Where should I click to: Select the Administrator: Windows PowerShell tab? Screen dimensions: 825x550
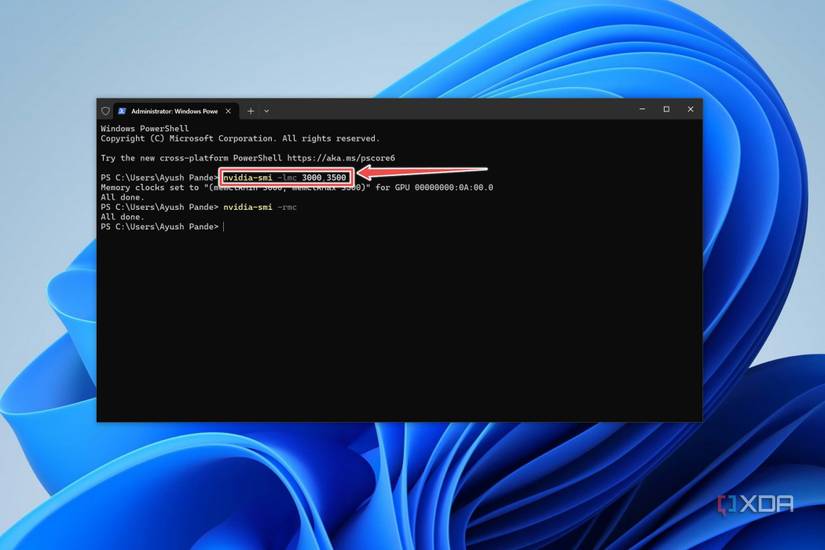(175, 111)
